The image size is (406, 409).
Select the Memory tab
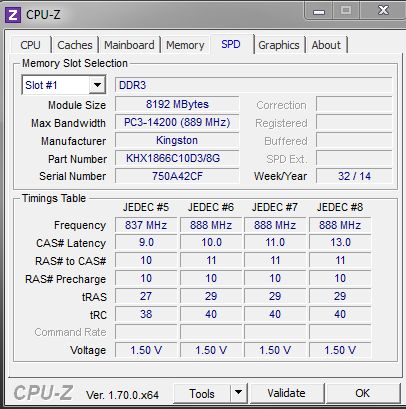click(x=185, y=45)
